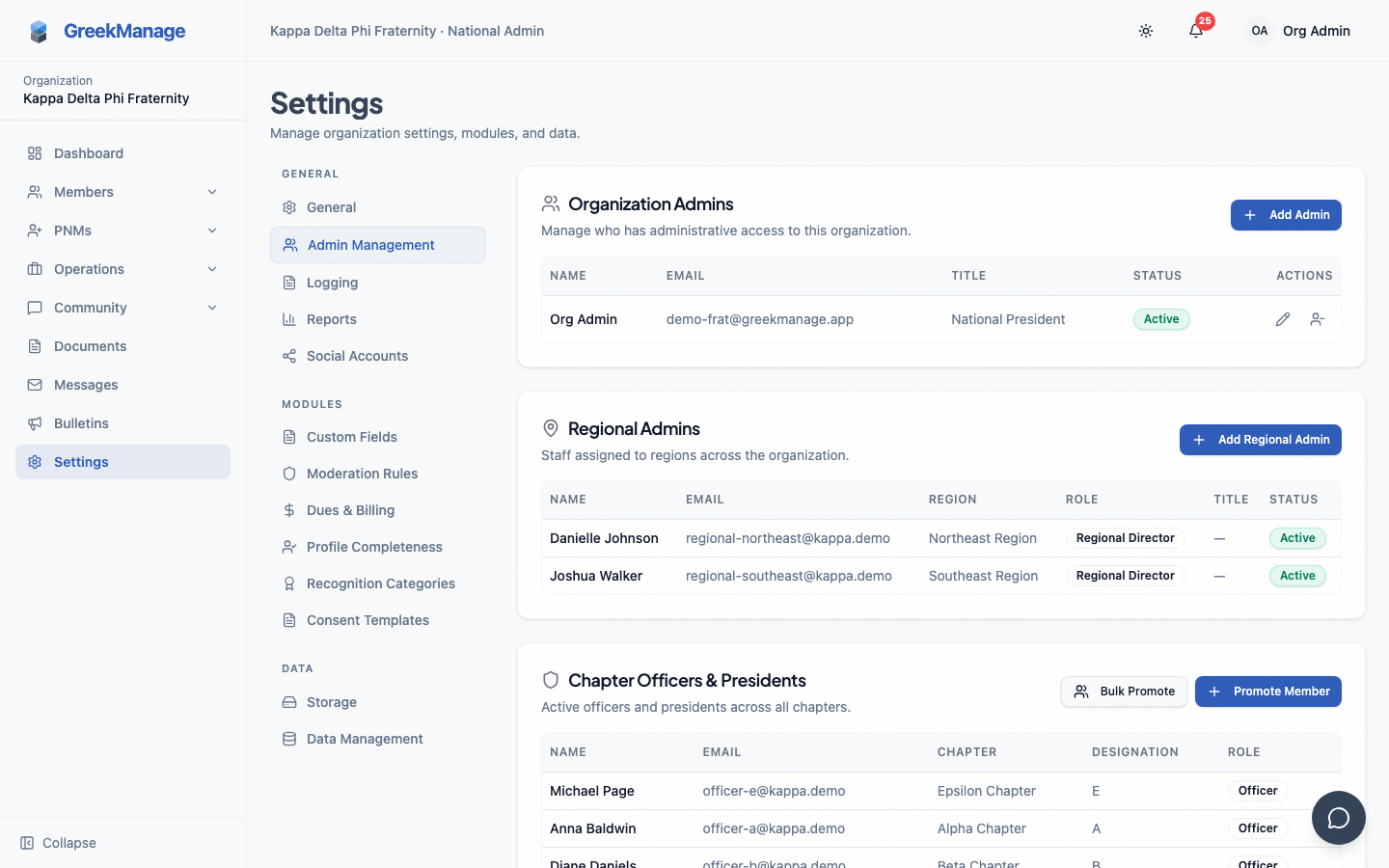This screenshot has height=868, width=1389.
Task: Open the notifications bell
Action: point(1196,31)
